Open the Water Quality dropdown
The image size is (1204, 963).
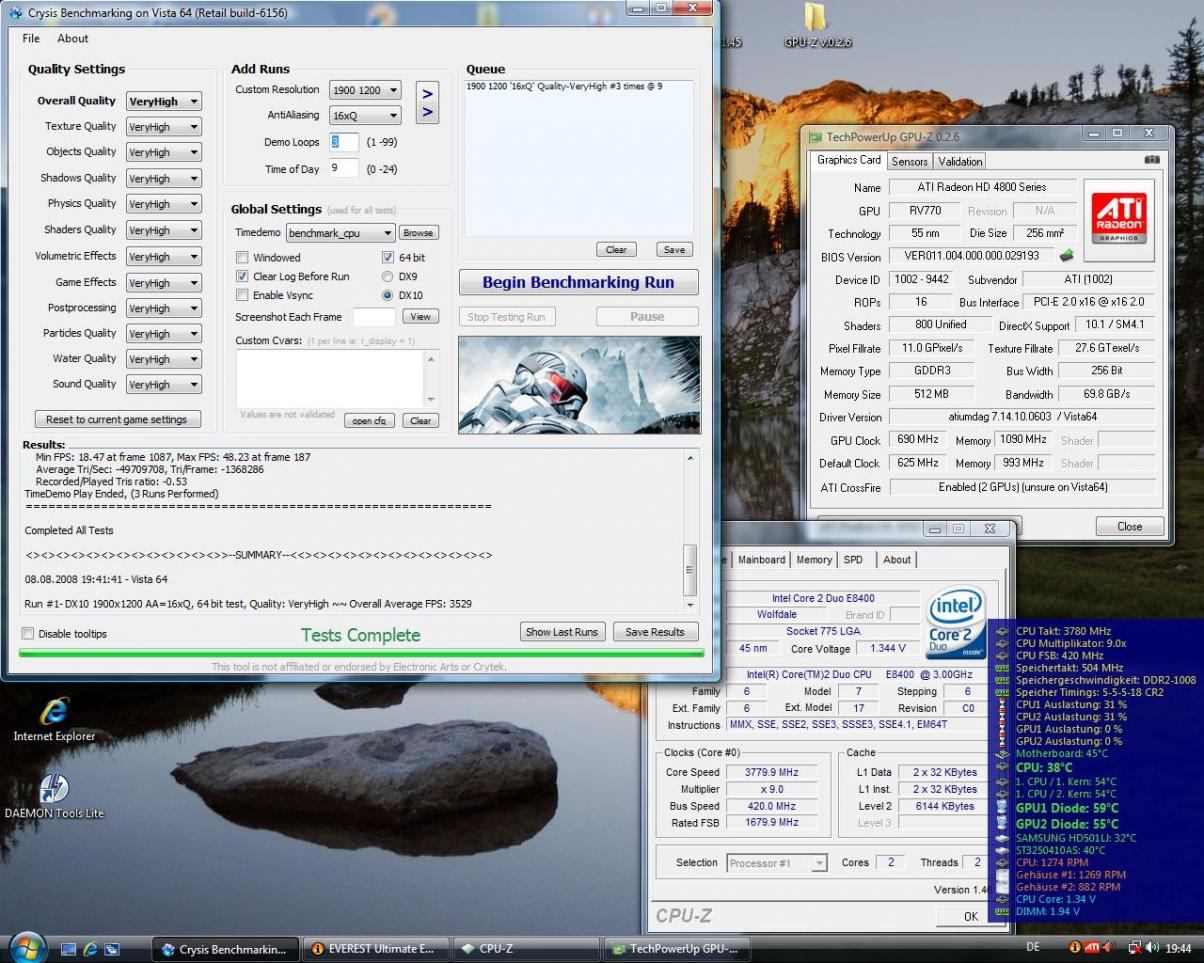(163, 359)
